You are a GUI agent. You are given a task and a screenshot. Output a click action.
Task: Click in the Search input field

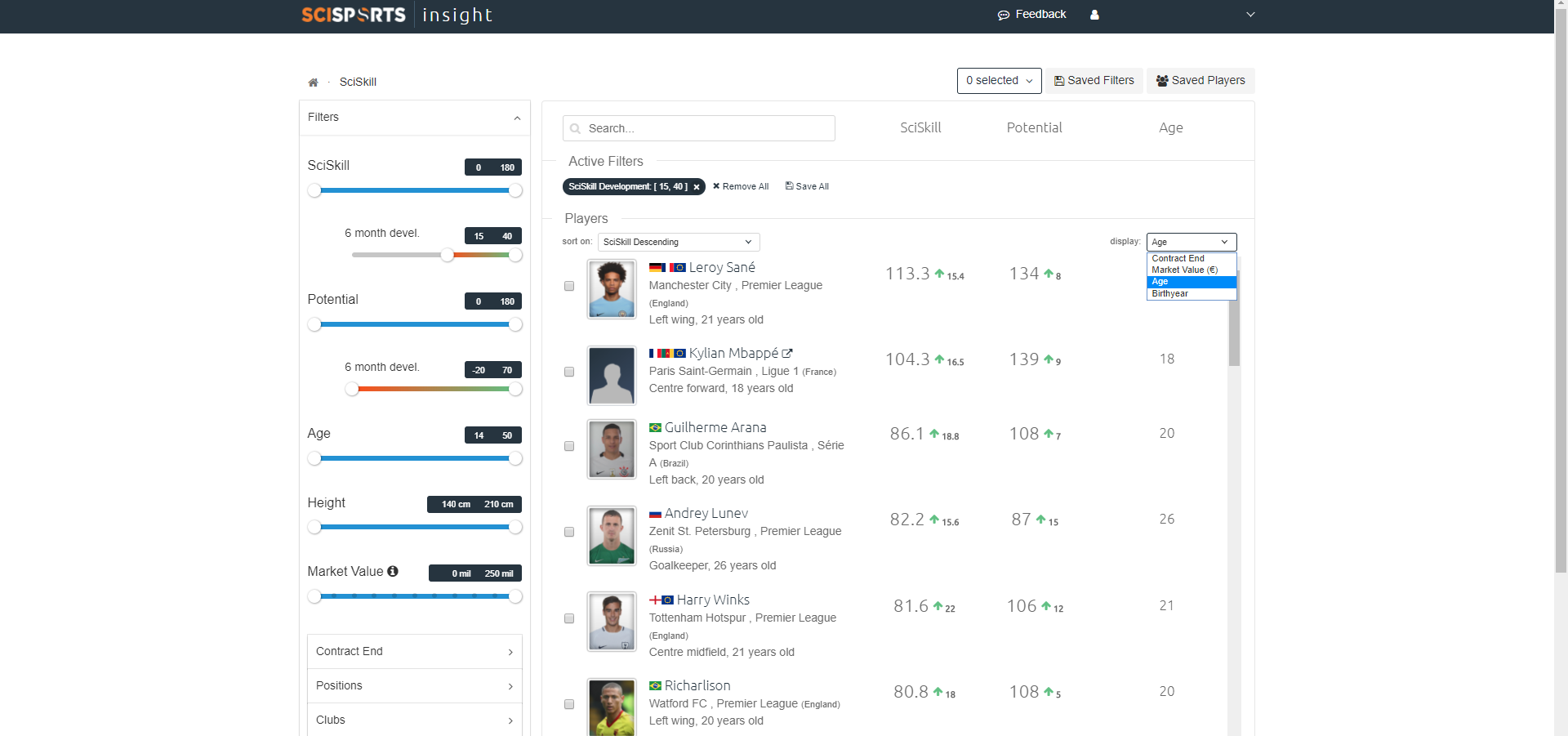(x=699, y=128)
